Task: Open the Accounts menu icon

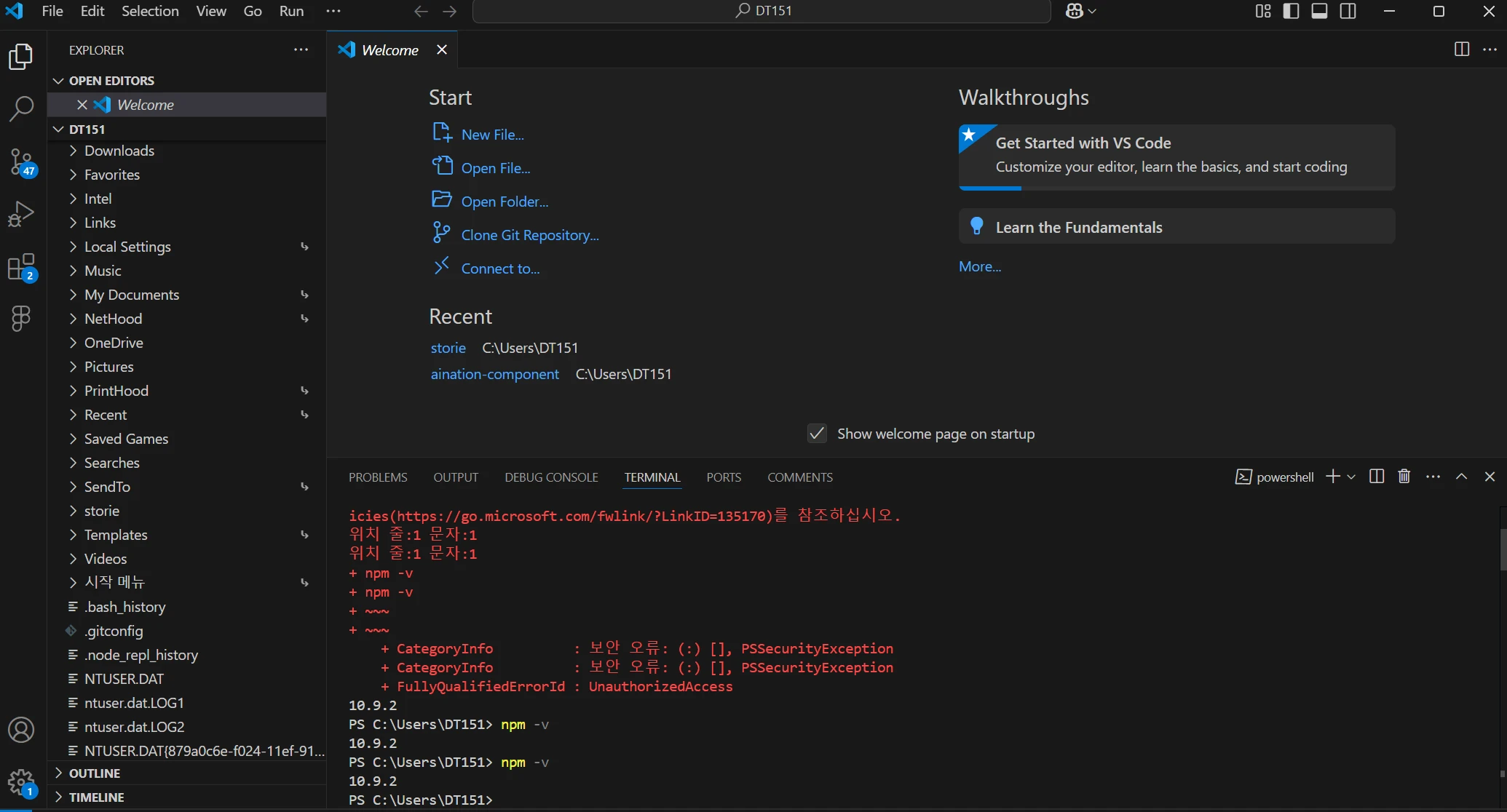Action: tap(21, 730)
